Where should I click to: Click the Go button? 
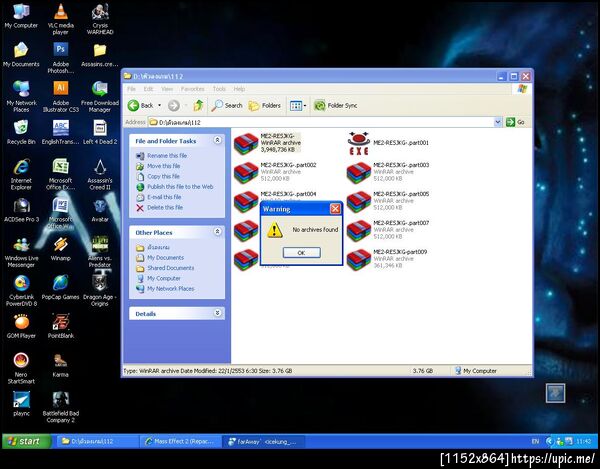pos(515,122)
